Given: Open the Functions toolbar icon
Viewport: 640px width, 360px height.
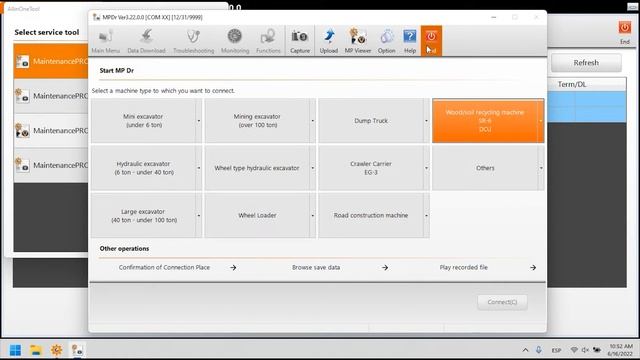Looking at the screenshot, I should coord(268,41).
